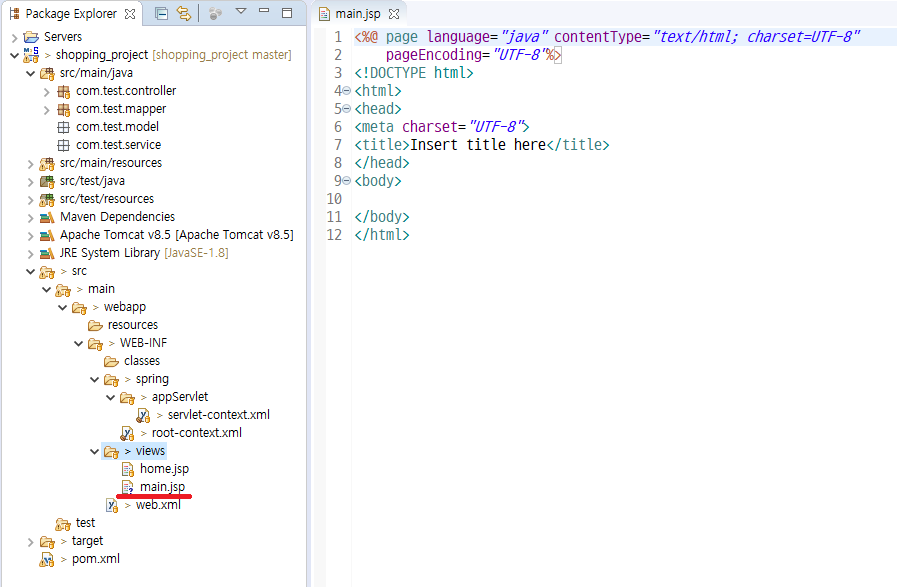This screenshot has height=587, width=897.
Task: Click the Servers folder icon
Action: coord(31,37)
